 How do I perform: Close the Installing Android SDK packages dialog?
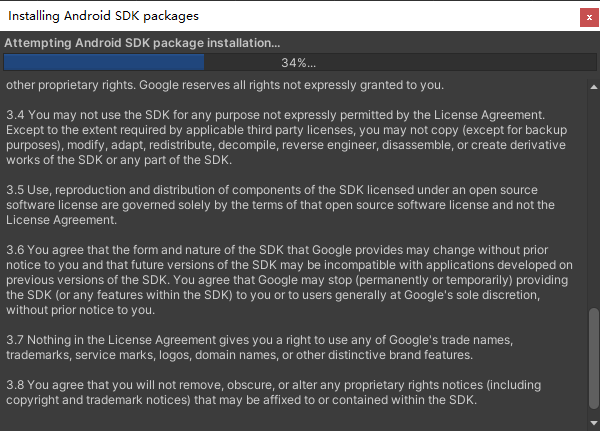pyautogui.click(x=589, y=17)
